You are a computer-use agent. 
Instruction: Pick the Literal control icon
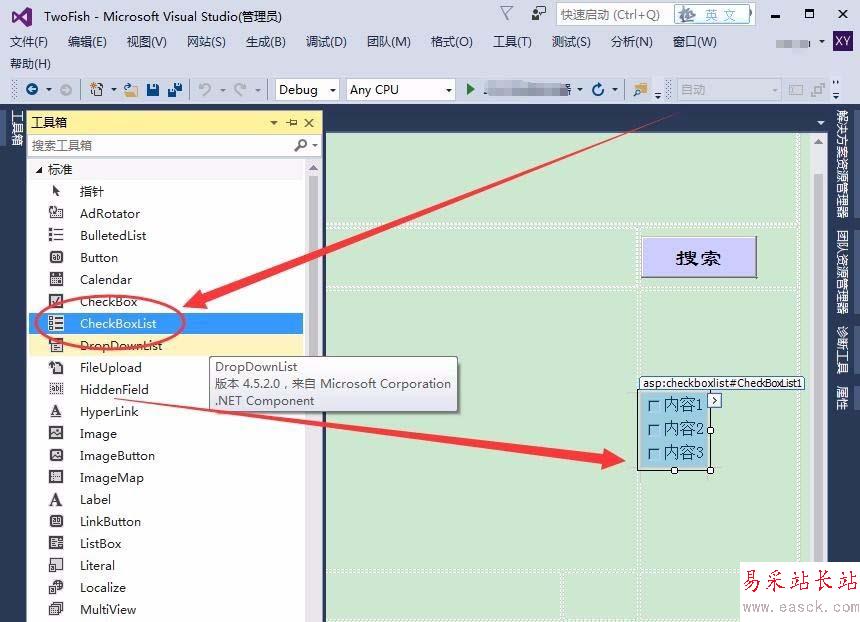(x=56, y=565)
